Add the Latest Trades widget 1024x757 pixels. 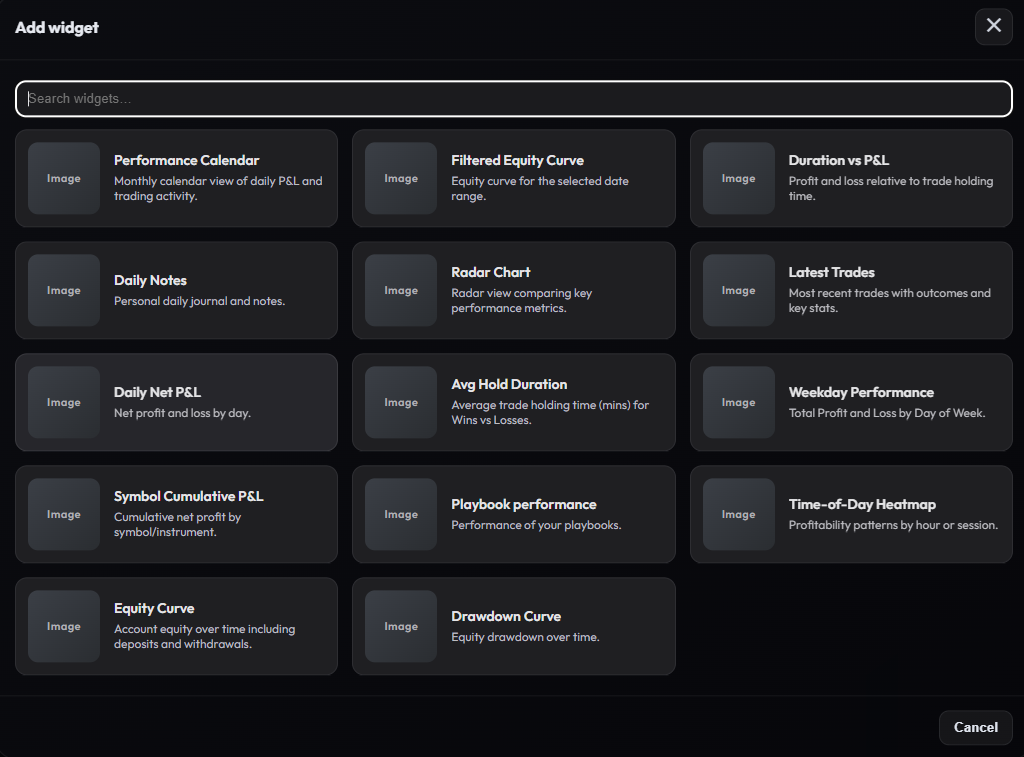coord(850,290)
